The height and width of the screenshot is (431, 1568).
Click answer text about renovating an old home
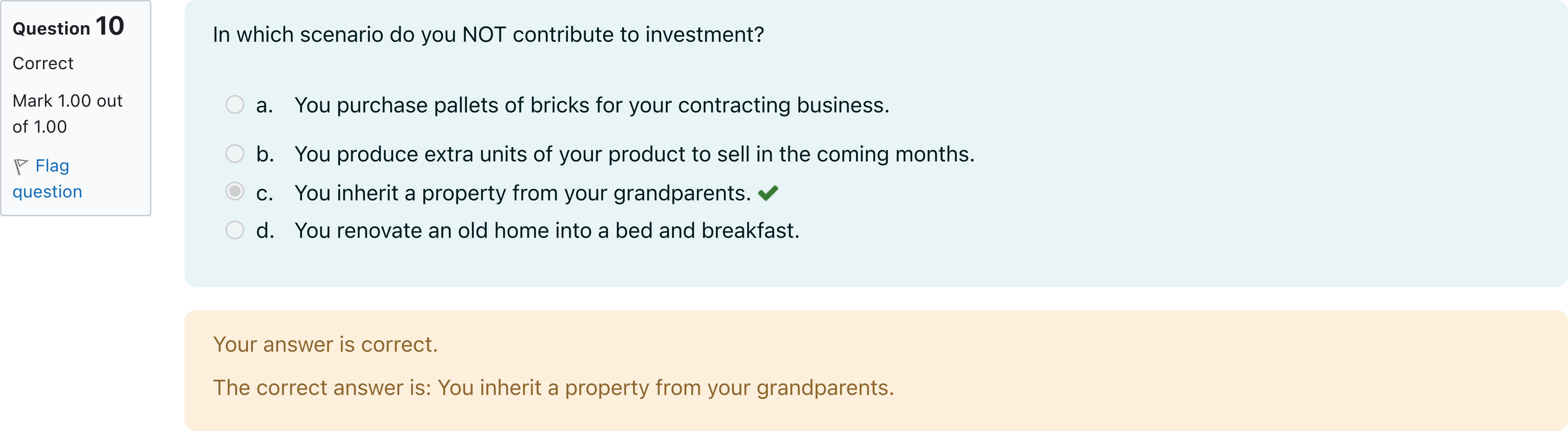click(x=546, y=231)
